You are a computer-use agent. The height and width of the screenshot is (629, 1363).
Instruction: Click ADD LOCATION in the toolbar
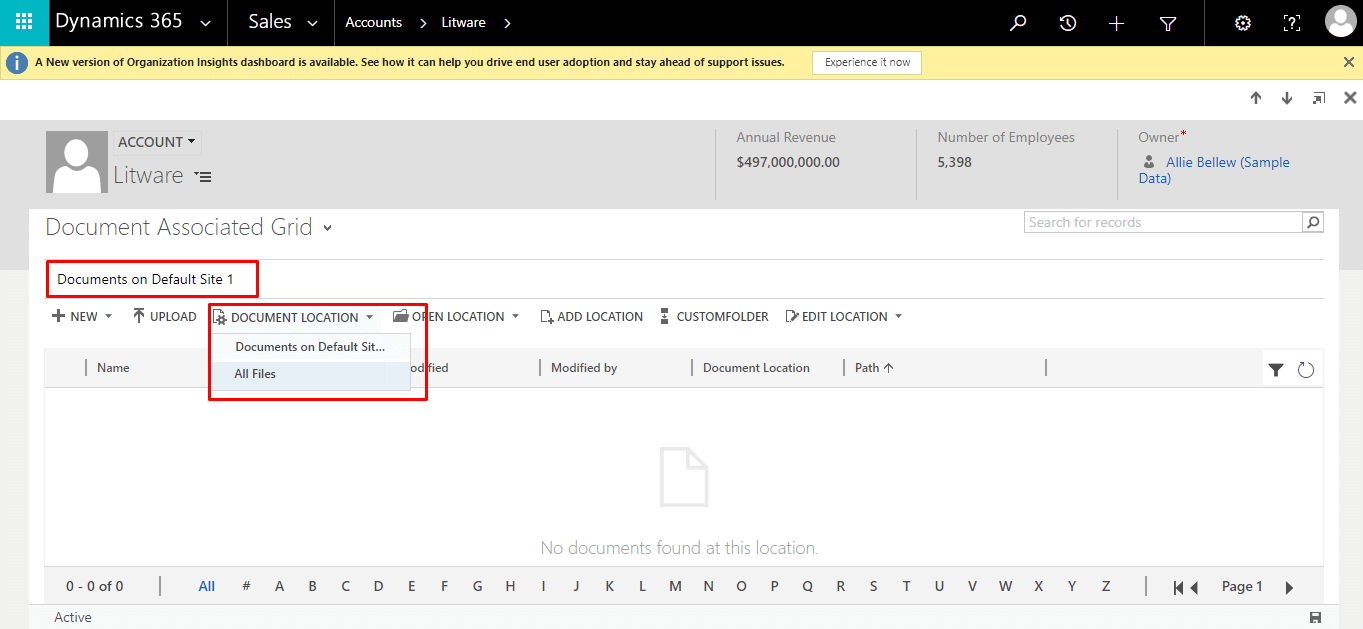pyautogui.click(x=591, y=316)
